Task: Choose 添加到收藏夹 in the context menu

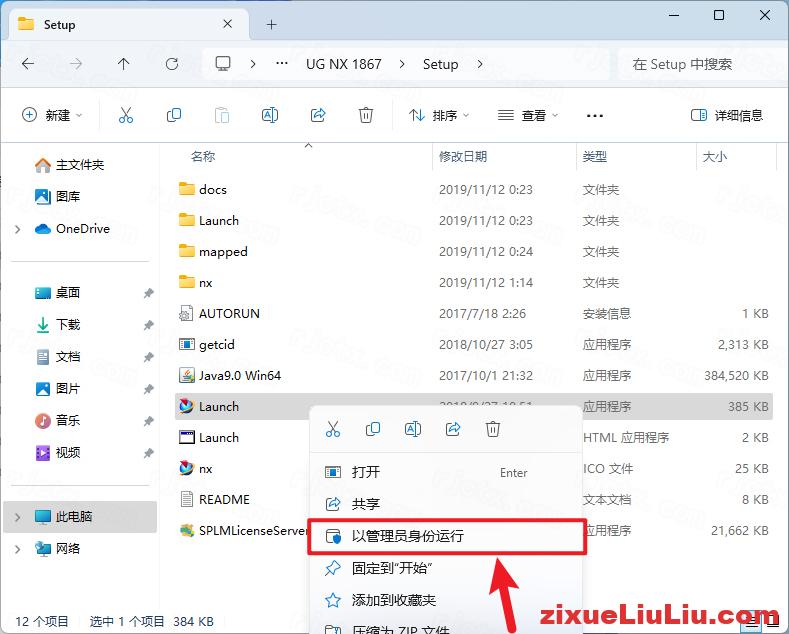Action: pyautogui.click(x=445, y=600)
